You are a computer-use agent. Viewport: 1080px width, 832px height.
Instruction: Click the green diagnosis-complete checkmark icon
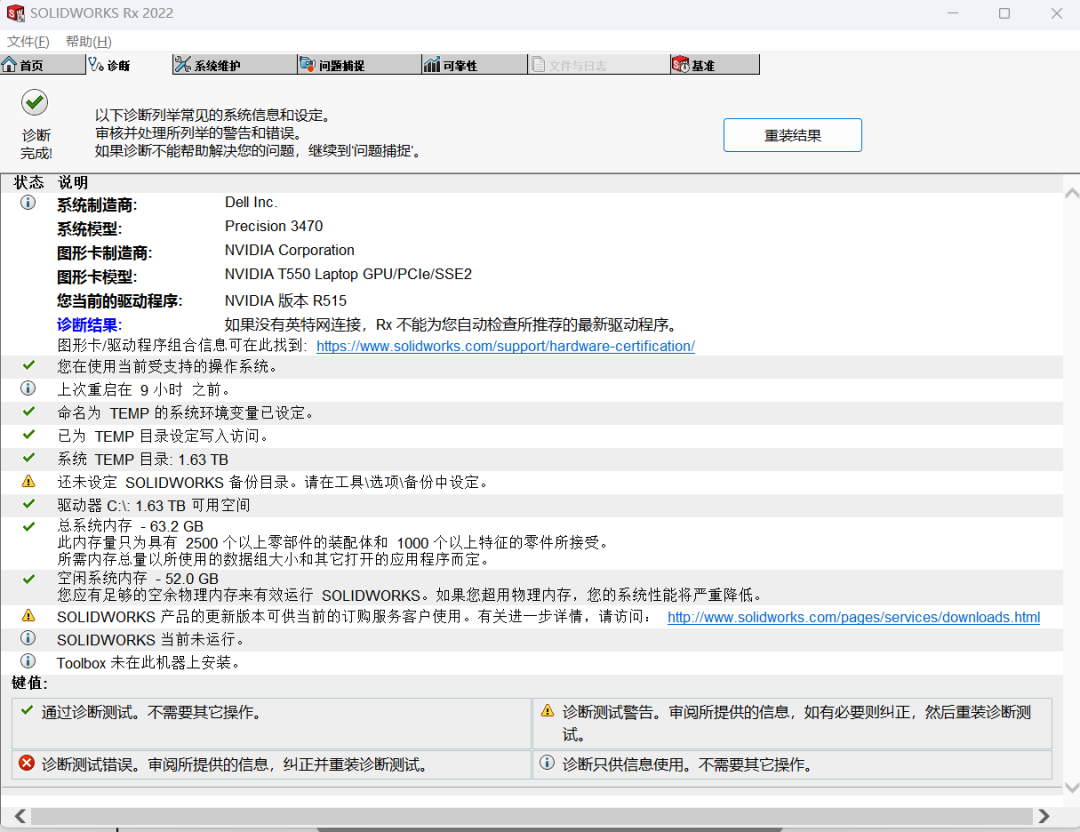coord(34,103)
